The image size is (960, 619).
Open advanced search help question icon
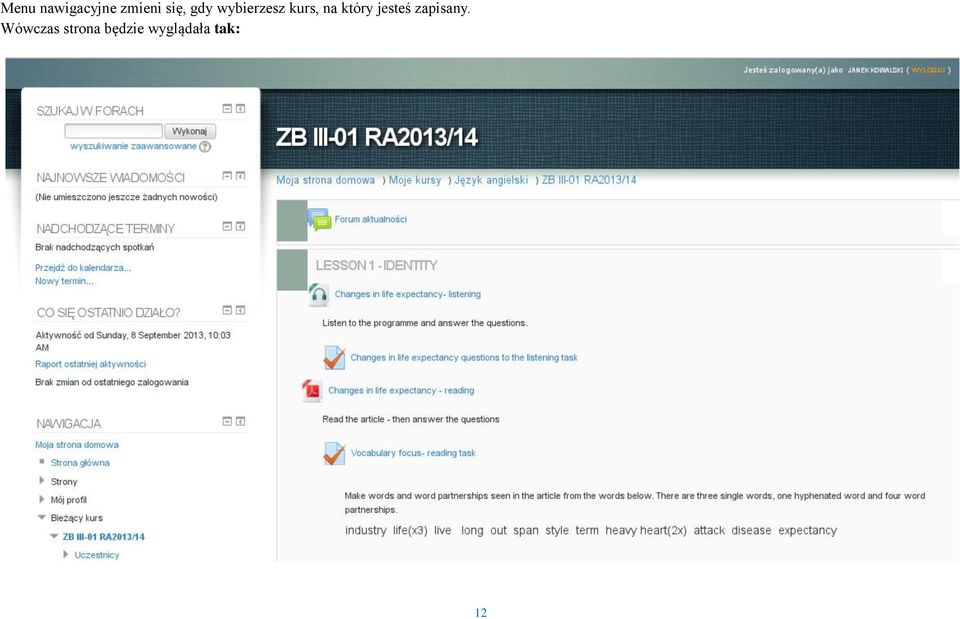(x=205, y=146)
